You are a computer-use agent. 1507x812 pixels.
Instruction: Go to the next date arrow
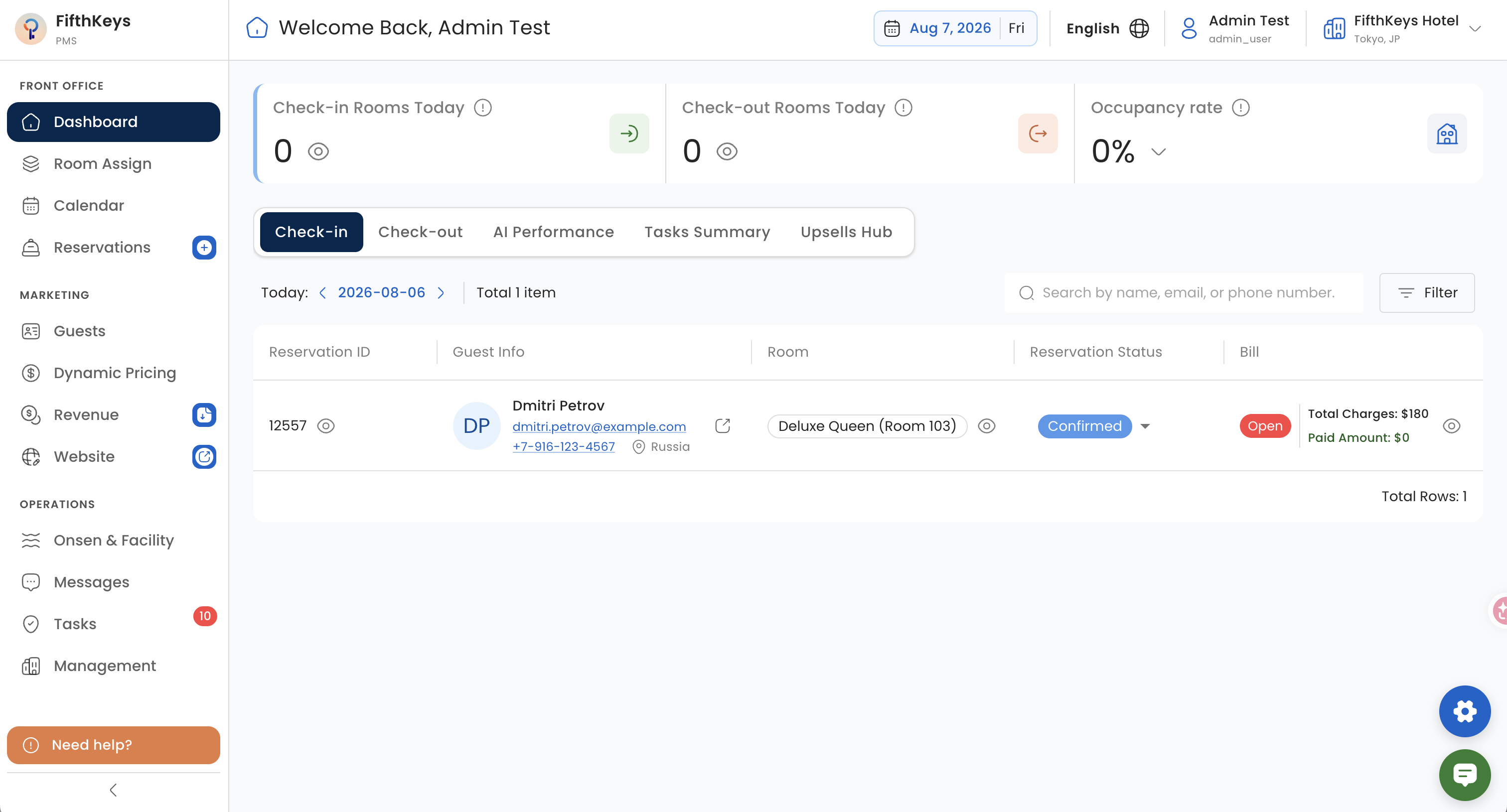(441, 292)
